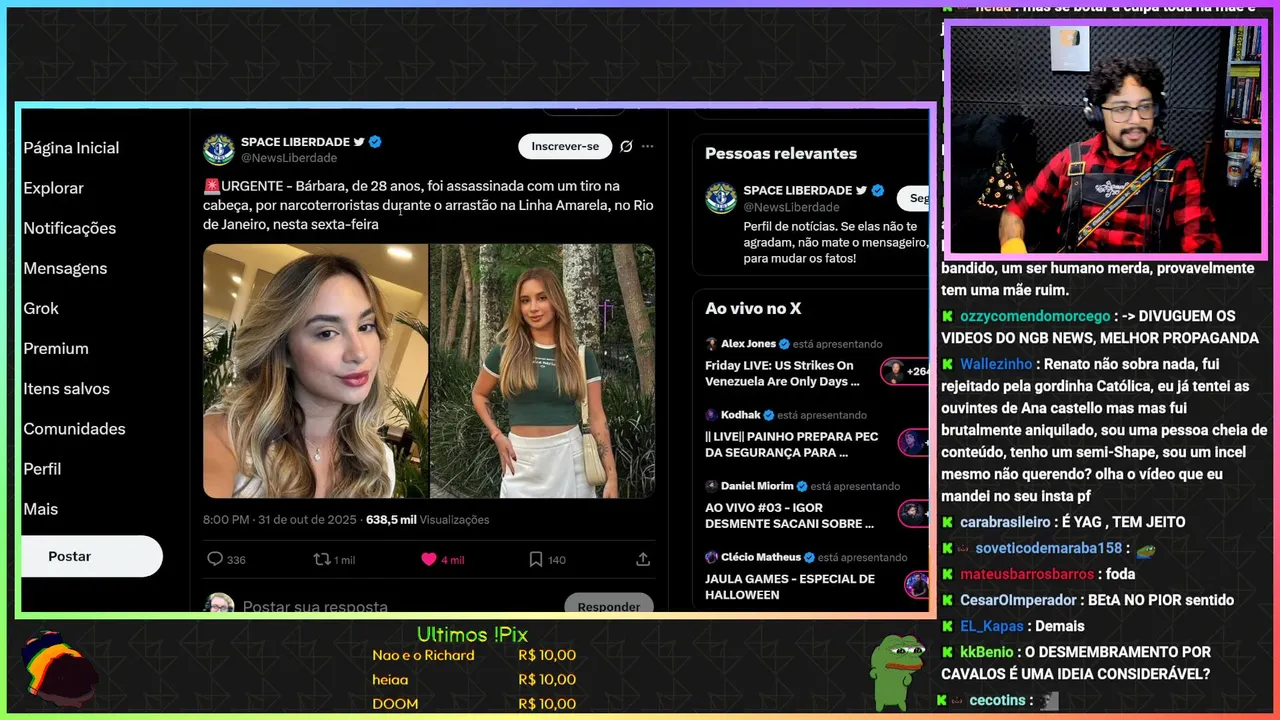This screenshot has width=1280, height=720.
Task: Open Mensagens in sidebar
Action: pos(65,268)
